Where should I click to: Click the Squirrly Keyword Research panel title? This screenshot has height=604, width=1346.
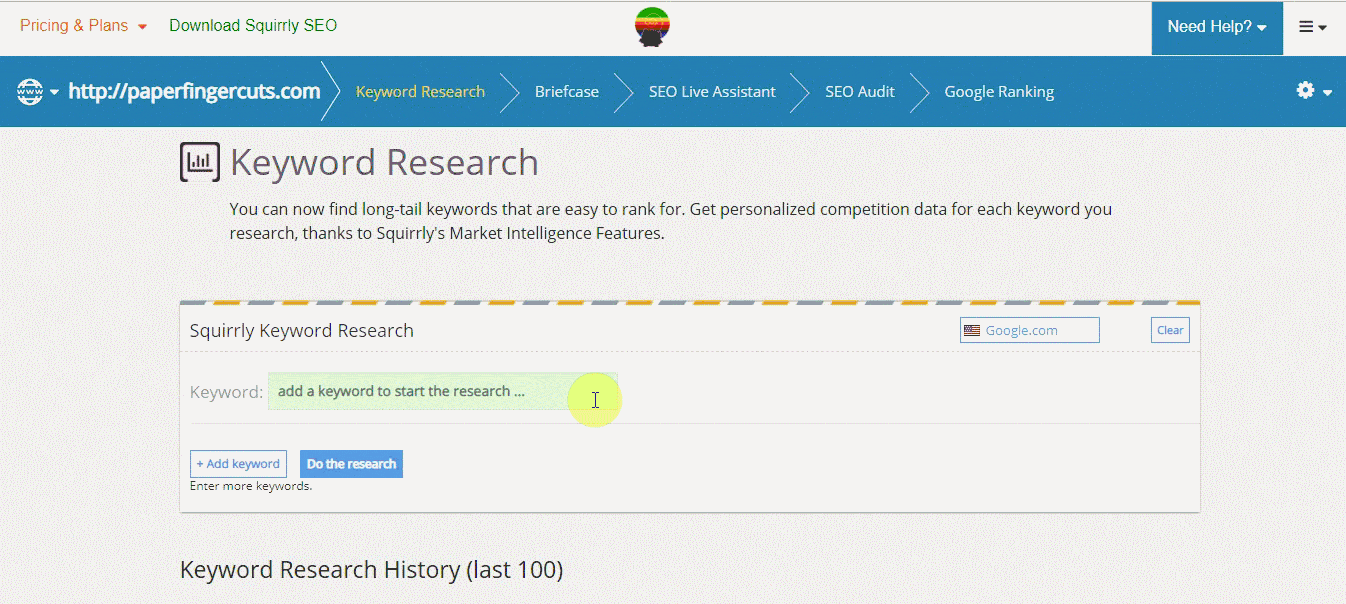coord(302,331)
